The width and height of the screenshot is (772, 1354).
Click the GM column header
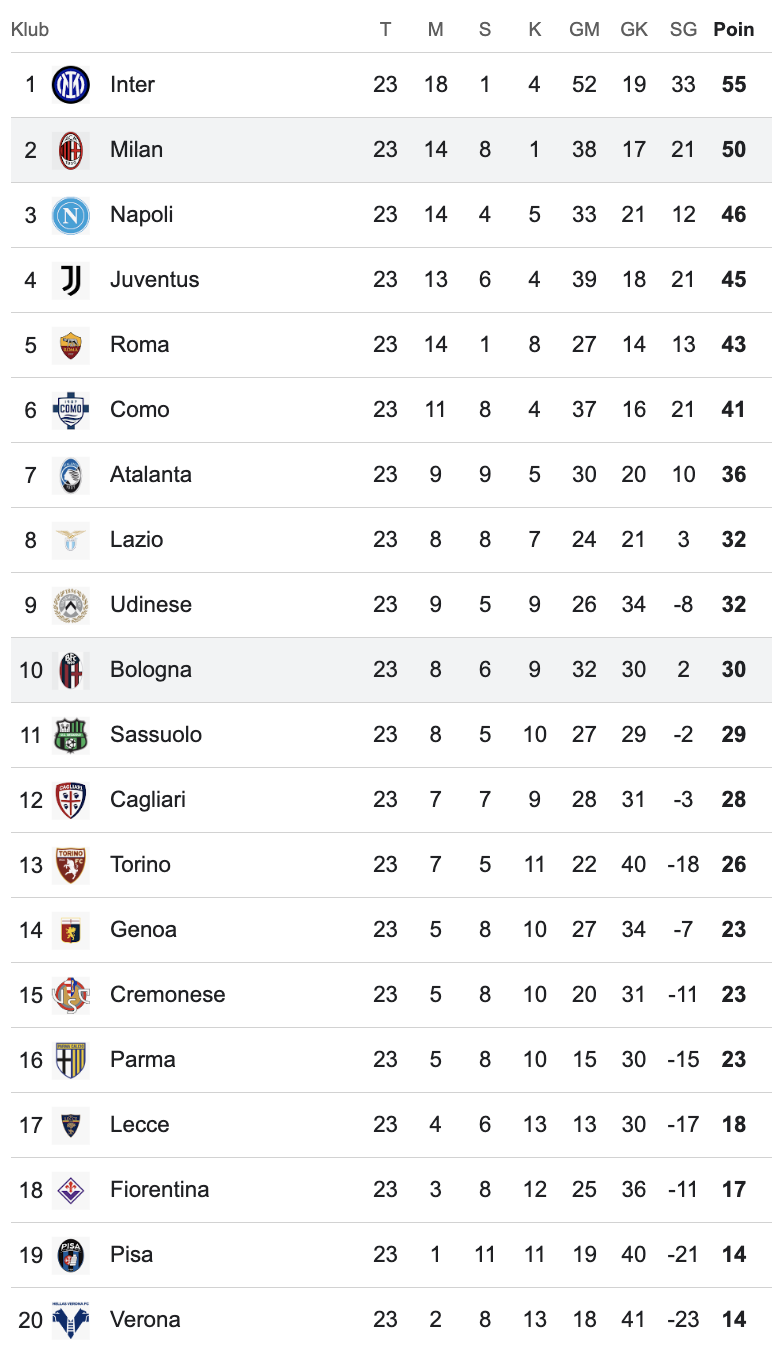[584, 30]
